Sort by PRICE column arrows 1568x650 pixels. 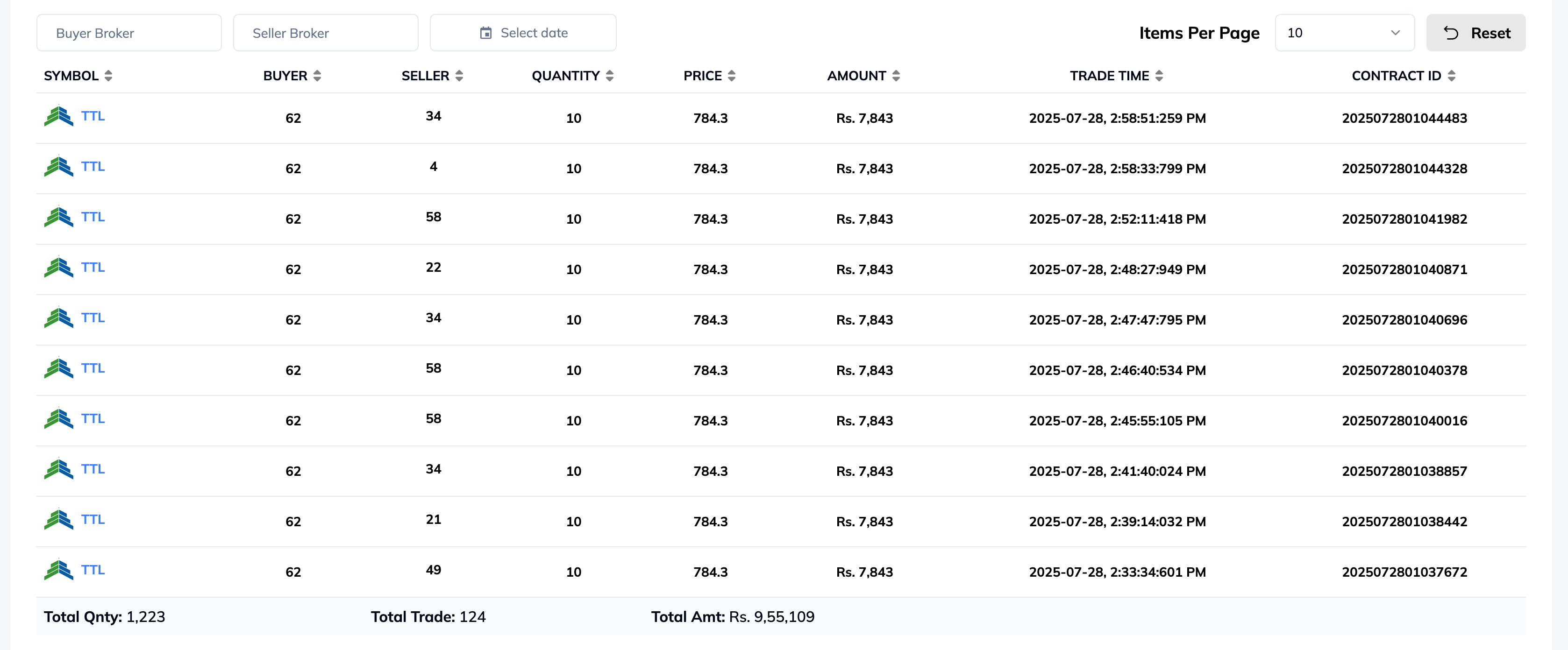[x=732, y=76]
